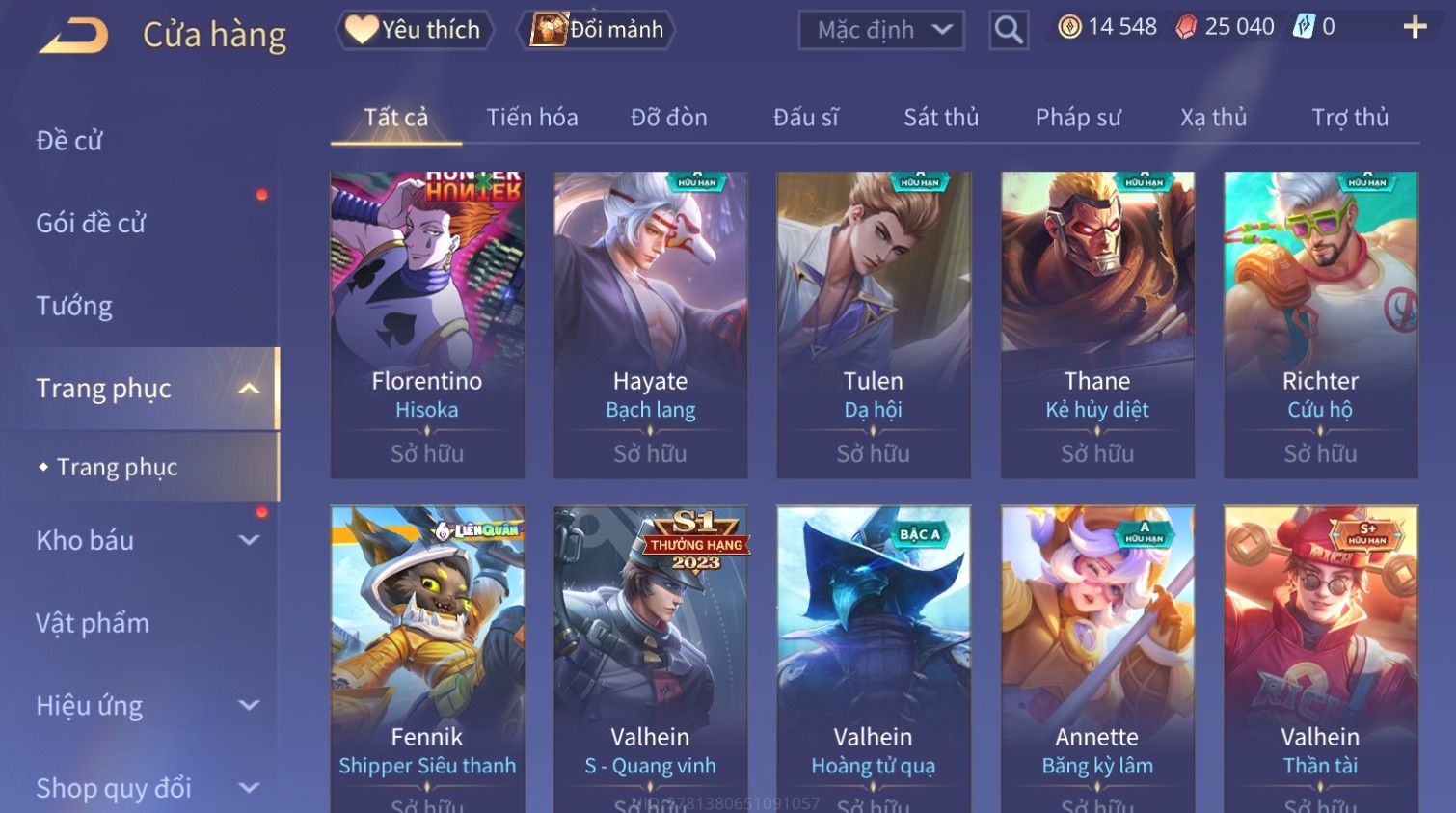This screenshot has height=813, width=1456.
Task: Open Đổi mảnh shard exchange
Action: tap(596, 30)
